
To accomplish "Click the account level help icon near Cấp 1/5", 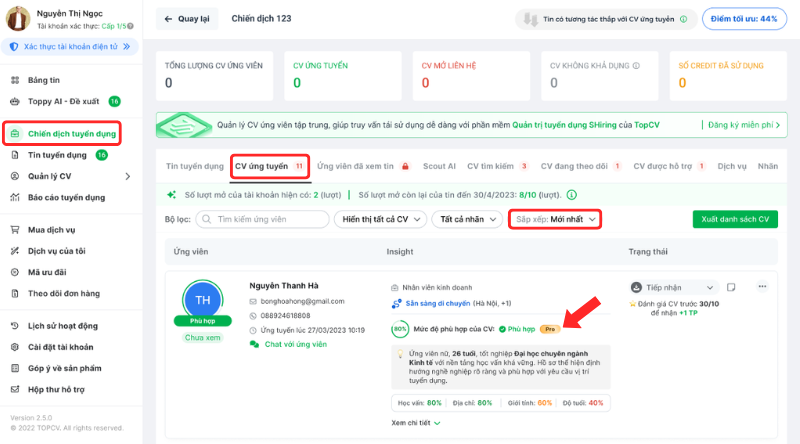I will click(131, 26).
